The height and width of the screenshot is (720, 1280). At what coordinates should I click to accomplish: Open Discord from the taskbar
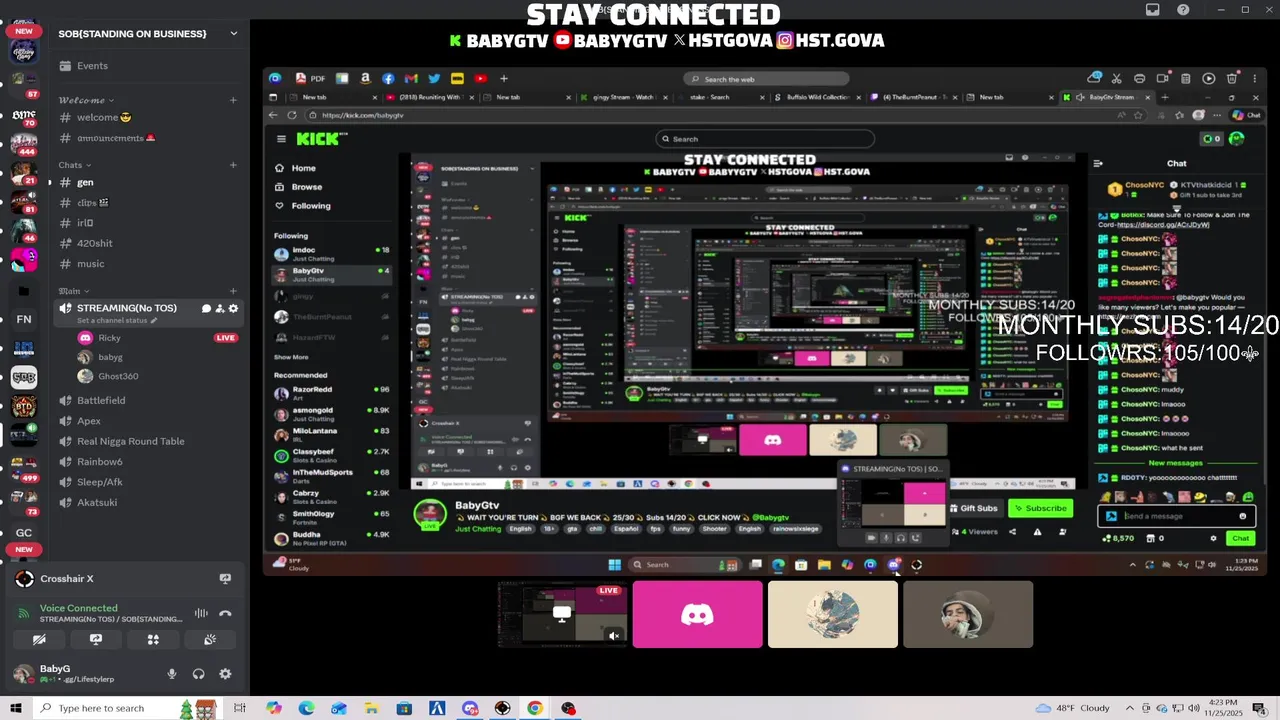(x=470, y=708)
